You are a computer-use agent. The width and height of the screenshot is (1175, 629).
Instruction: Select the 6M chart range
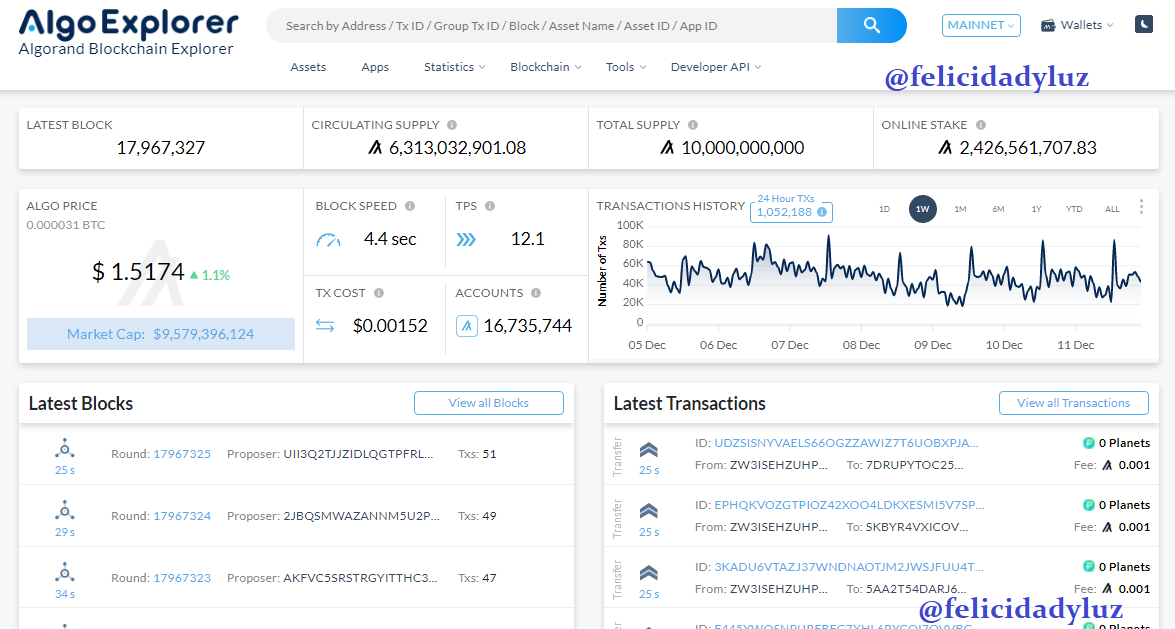(x=998, y=209)
